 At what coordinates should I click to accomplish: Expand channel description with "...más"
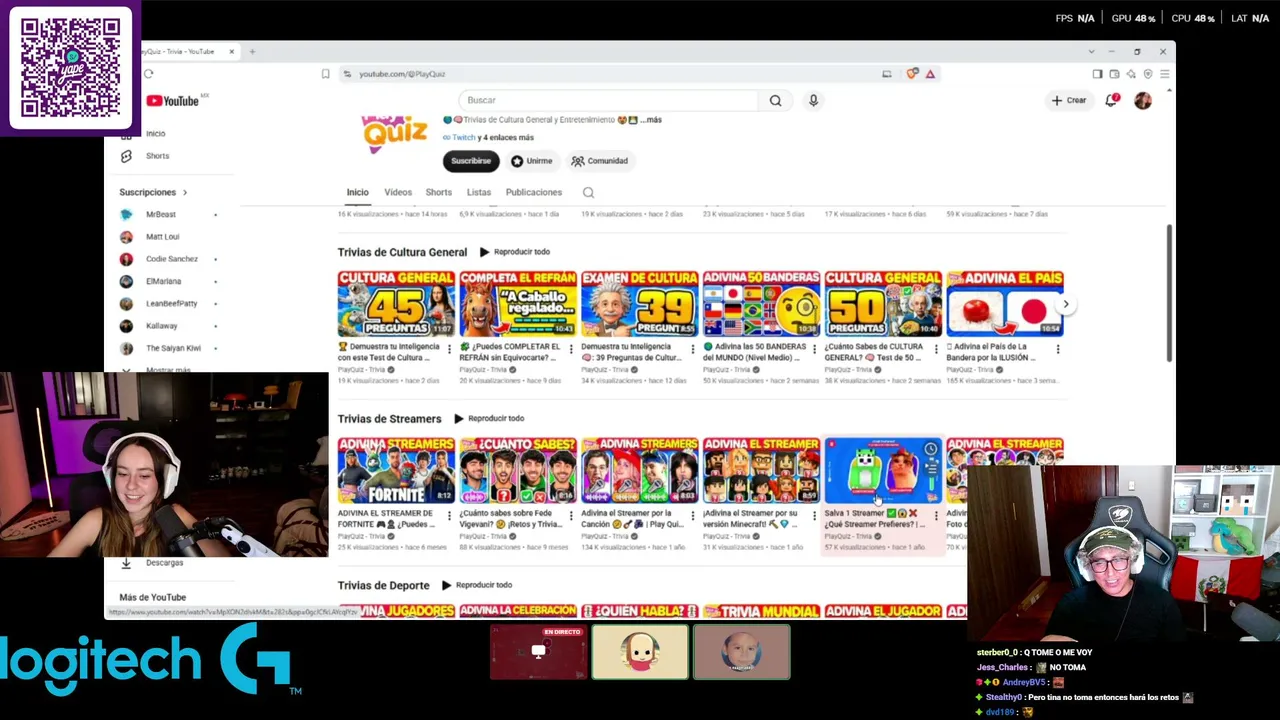tap(651, 120)
